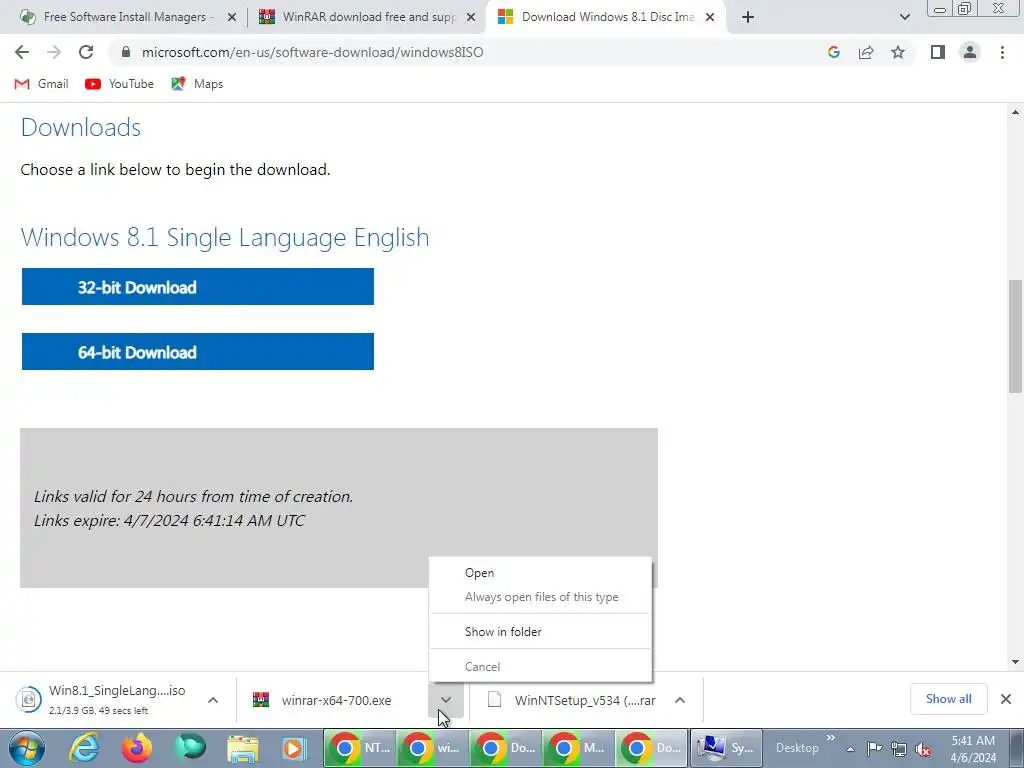Open network tray icon
The image size is (1024, 768).
(899, 749)
